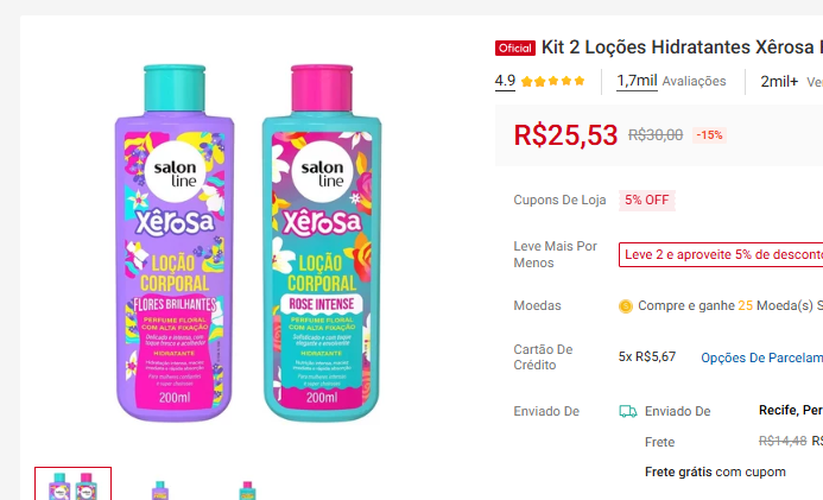Select the teal bottle thumbnail

(x=247, y=489)
